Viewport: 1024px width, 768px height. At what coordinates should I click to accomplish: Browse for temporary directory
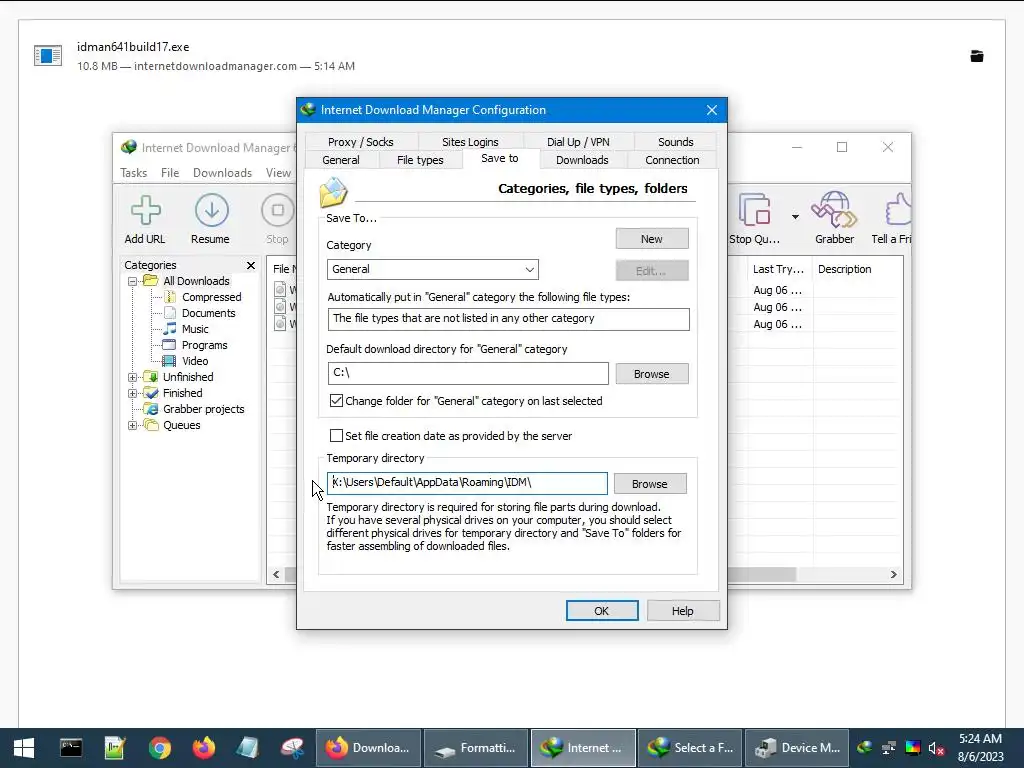point(650,484)
